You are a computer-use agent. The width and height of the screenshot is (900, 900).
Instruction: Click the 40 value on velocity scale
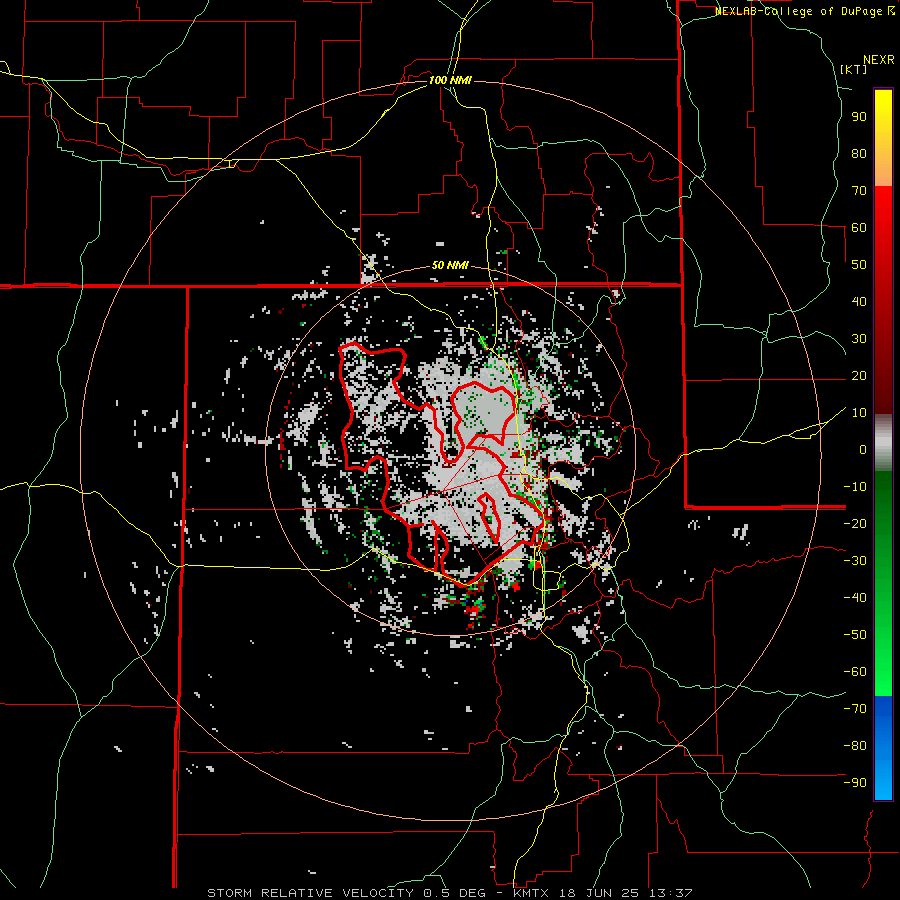(859, 302)
